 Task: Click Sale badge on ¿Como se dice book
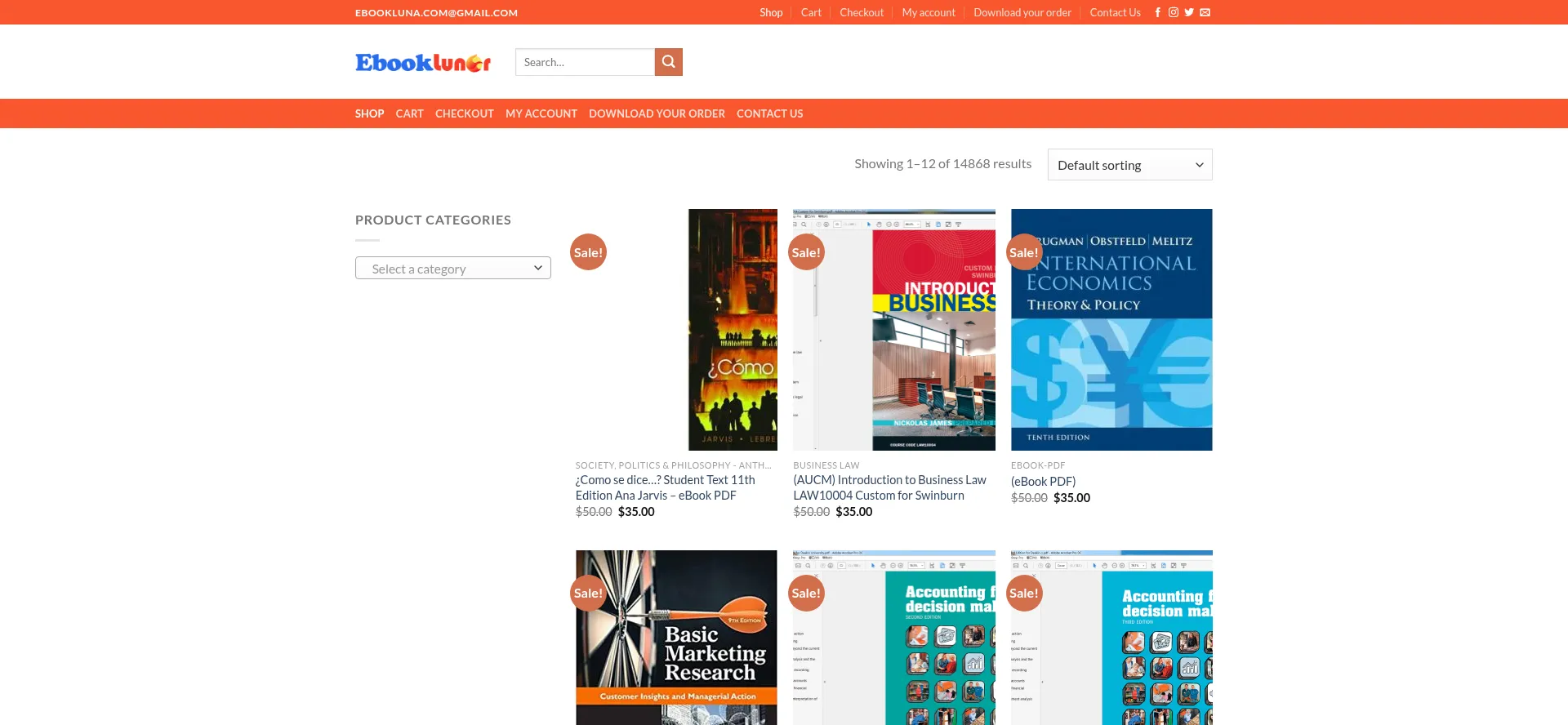tap(588, 252)
